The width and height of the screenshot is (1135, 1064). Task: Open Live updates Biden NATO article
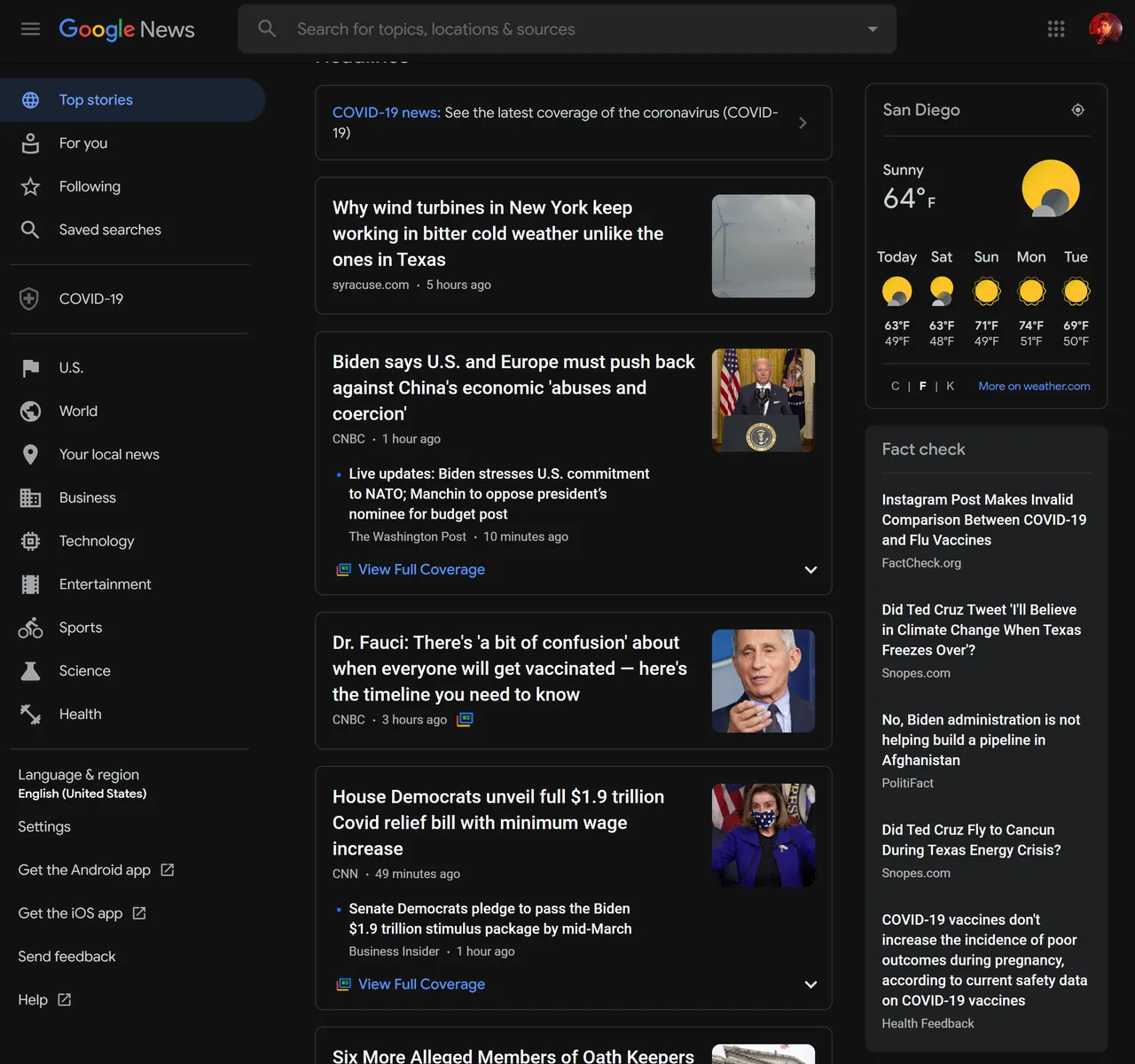(x=499, y=494)
